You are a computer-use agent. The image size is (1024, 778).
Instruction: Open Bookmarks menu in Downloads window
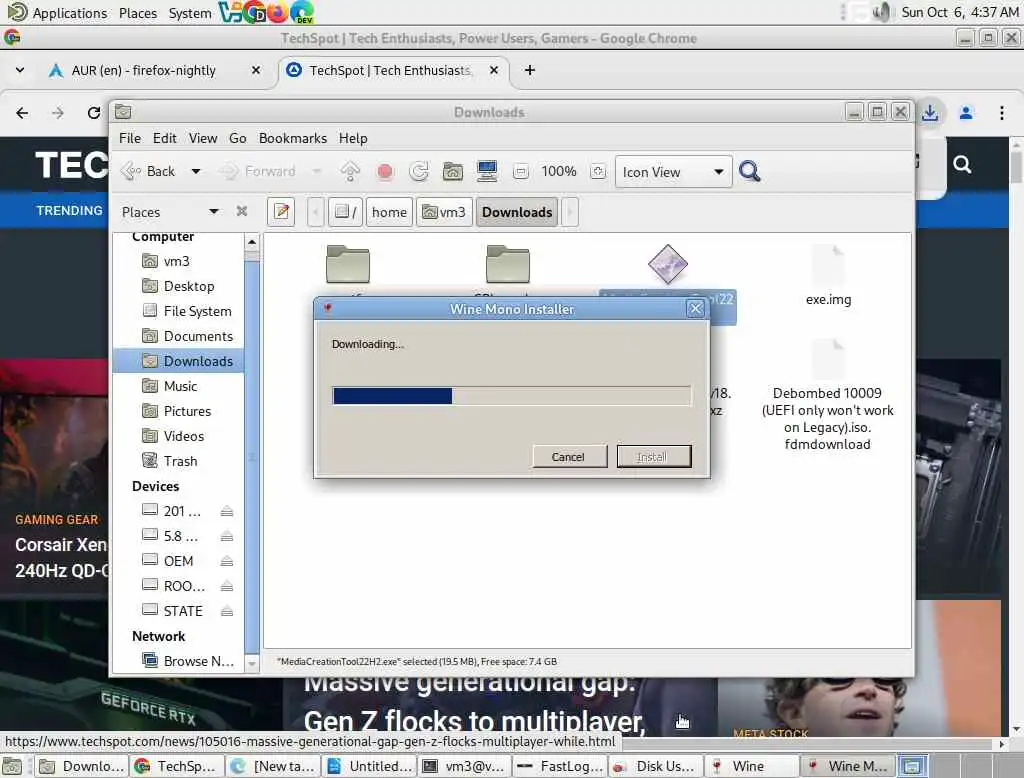coord(293,138)
